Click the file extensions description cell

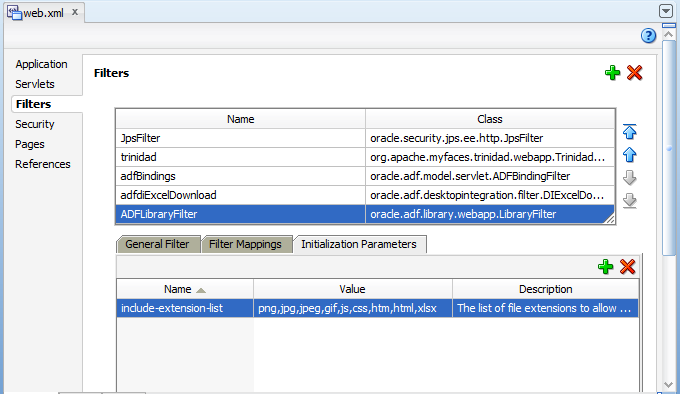(546, 308)
